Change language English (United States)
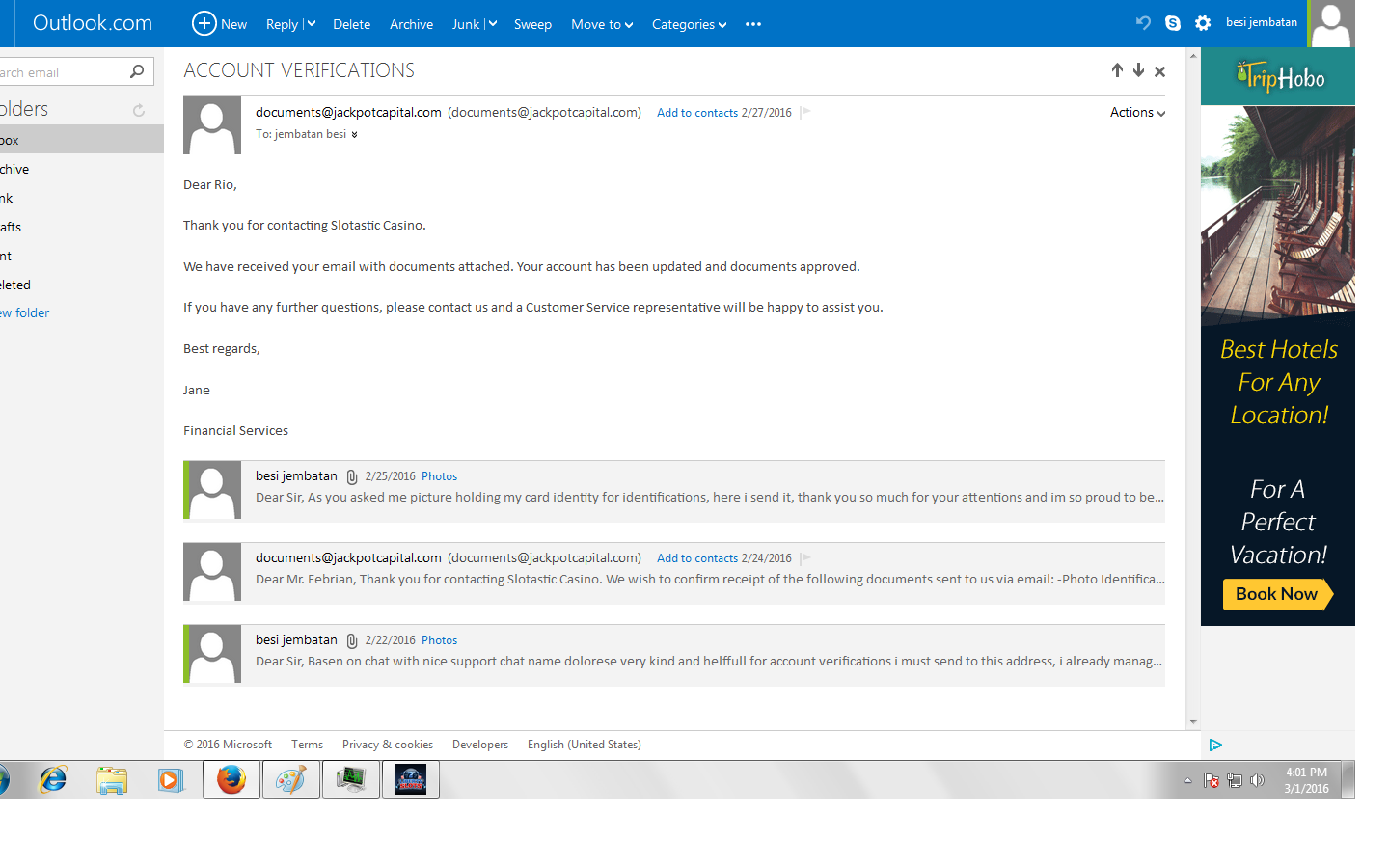The width and height of the screenshot is (1389, 868). coord(584,745)
